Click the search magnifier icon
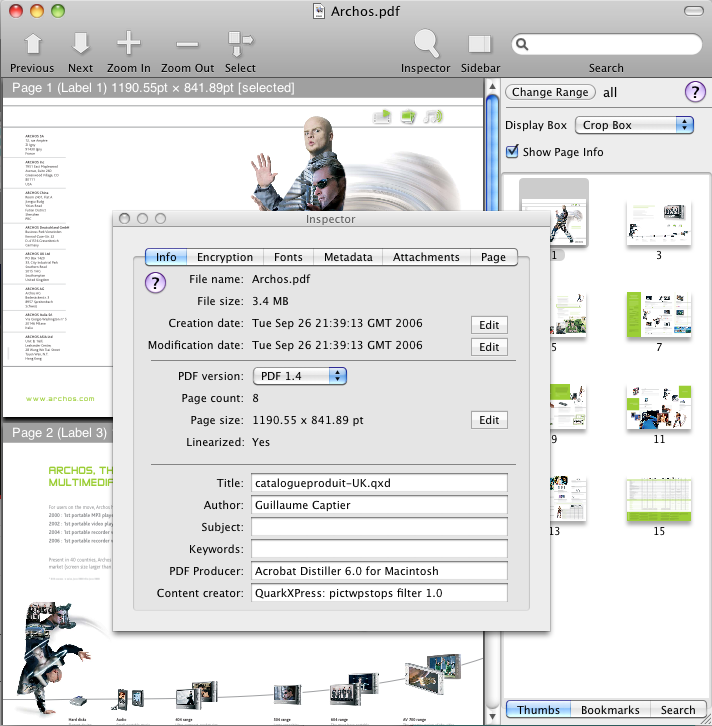This screenshot has width=712, height=726. (x=522, y=44)
